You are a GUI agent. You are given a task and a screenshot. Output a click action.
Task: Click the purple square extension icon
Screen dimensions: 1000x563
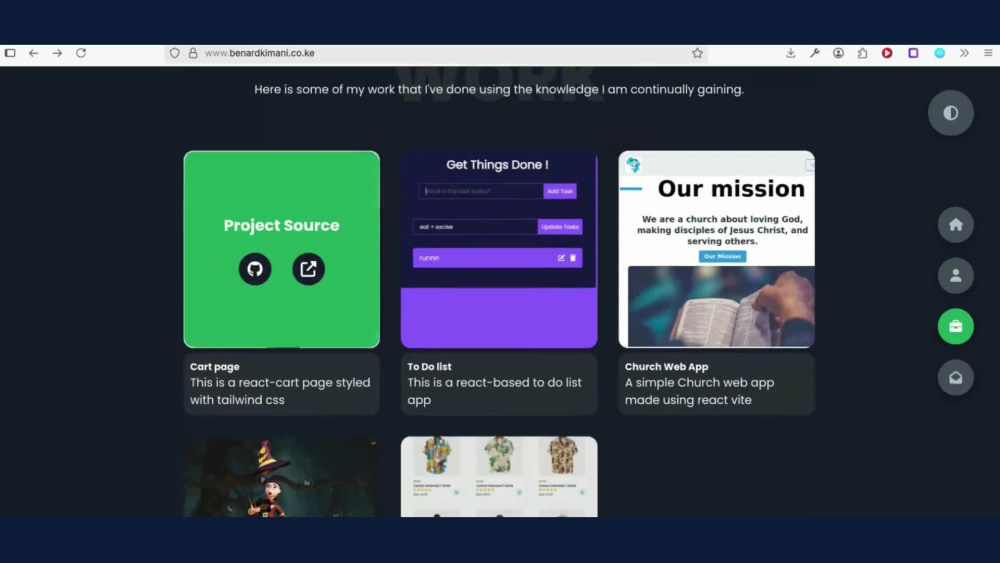coord(913,53)
